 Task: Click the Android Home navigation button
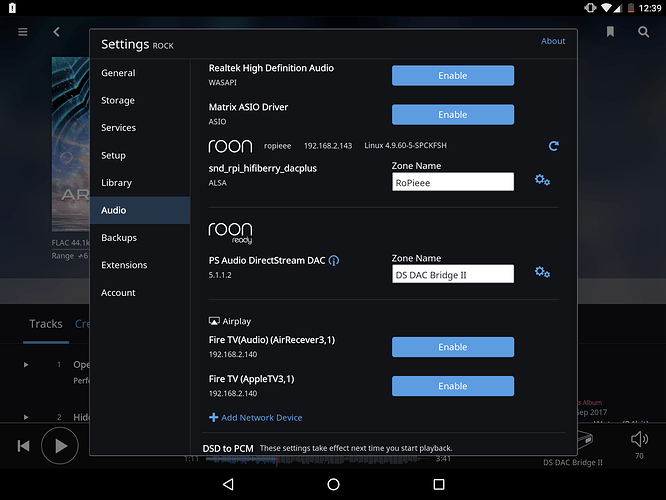coord(333,484)
